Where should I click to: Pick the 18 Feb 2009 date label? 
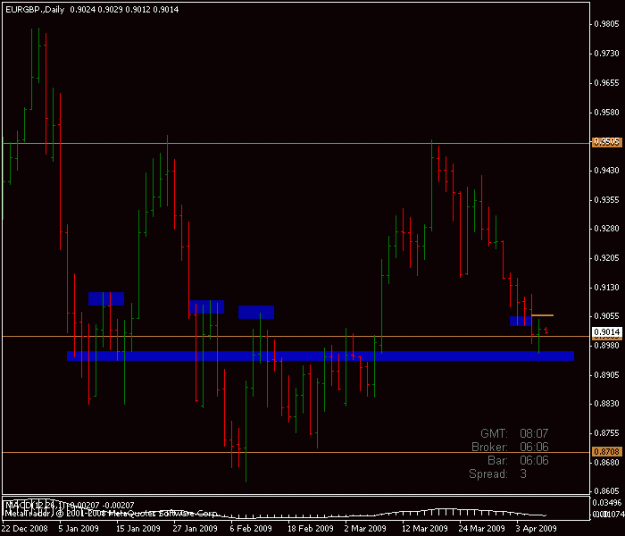[x=310, y=528]
